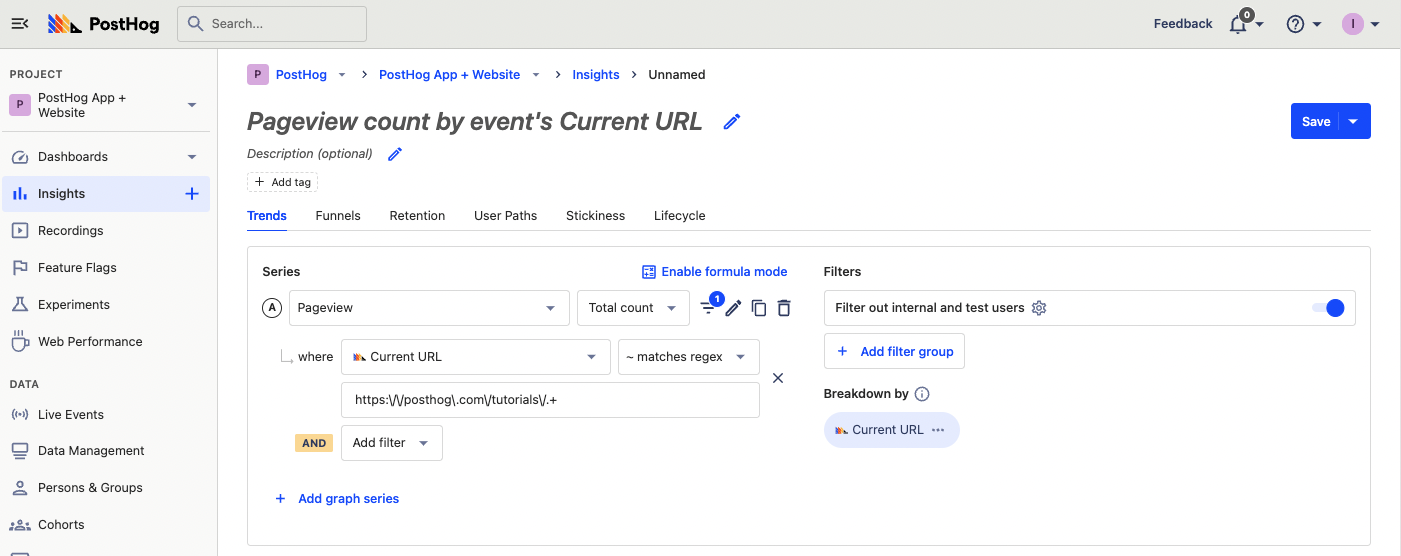Remove the Current URL filter with X

pos(778,378)
